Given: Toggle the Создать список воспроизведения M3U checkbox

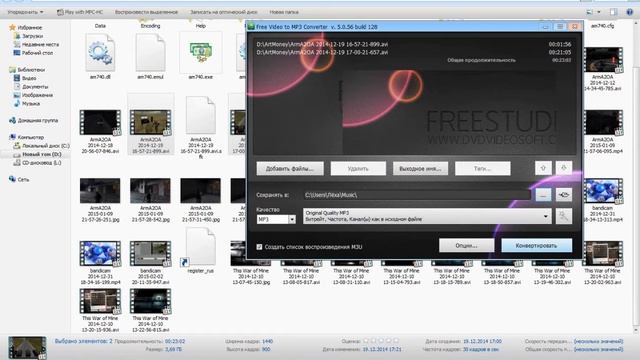Looking at the screenshot, I should click(259, 247).
